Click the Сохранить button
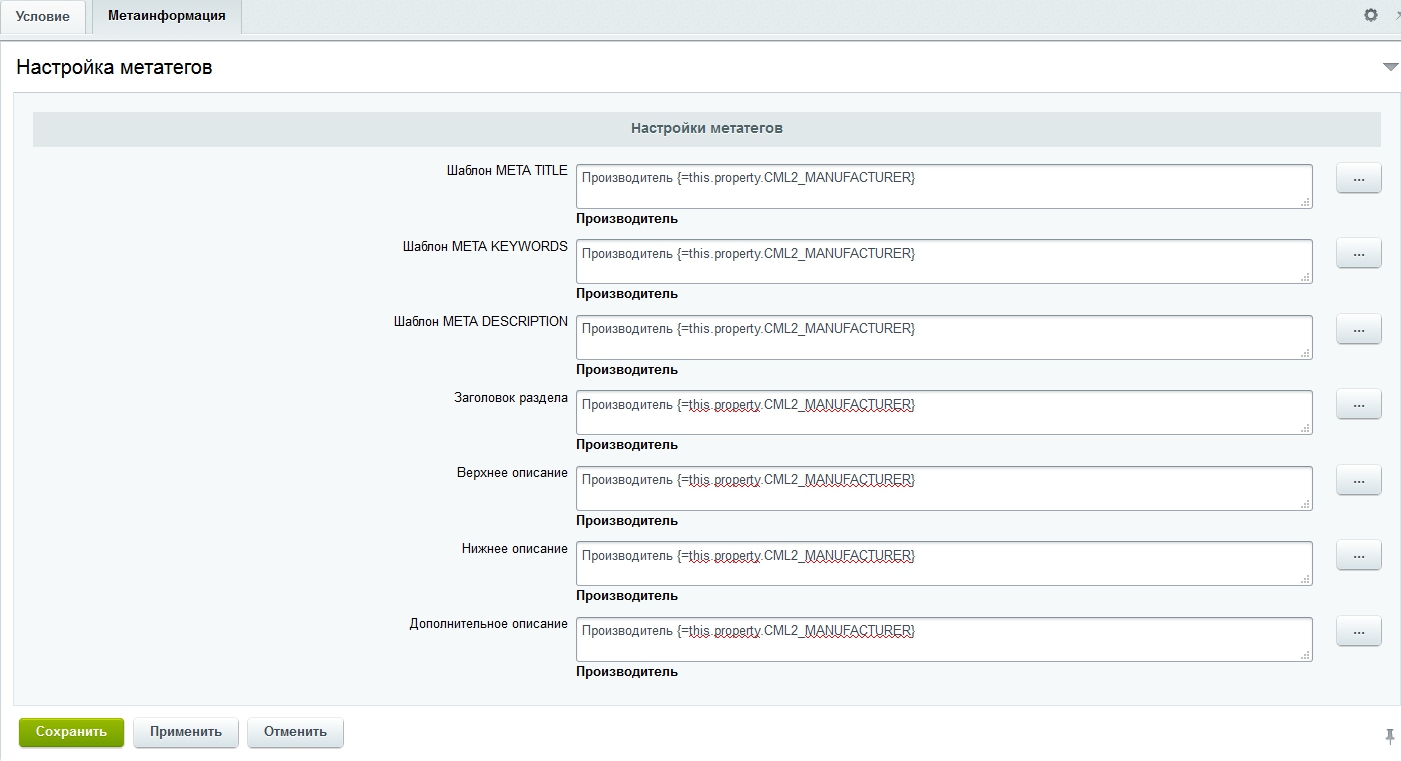 (x=71, y=732)
